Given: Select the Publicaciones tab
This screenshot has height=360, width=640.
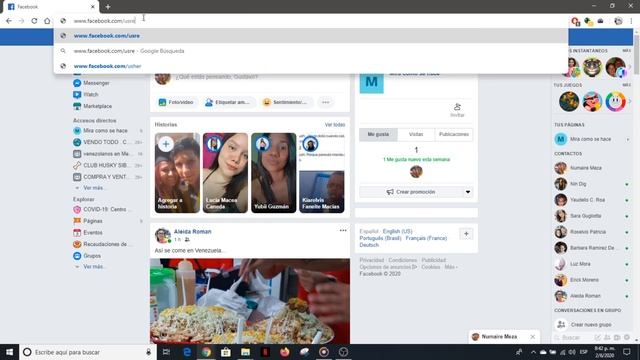Looking at the screenshot, I should click(453, 134).
